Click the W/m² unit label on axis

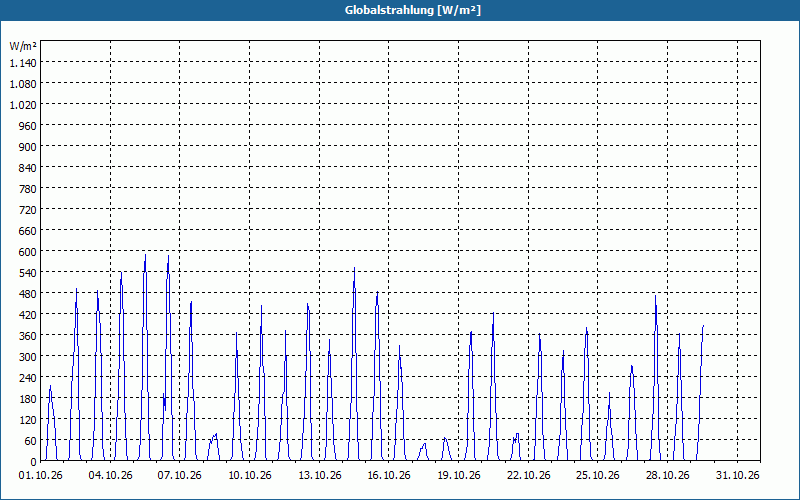[x=23, y=46]
